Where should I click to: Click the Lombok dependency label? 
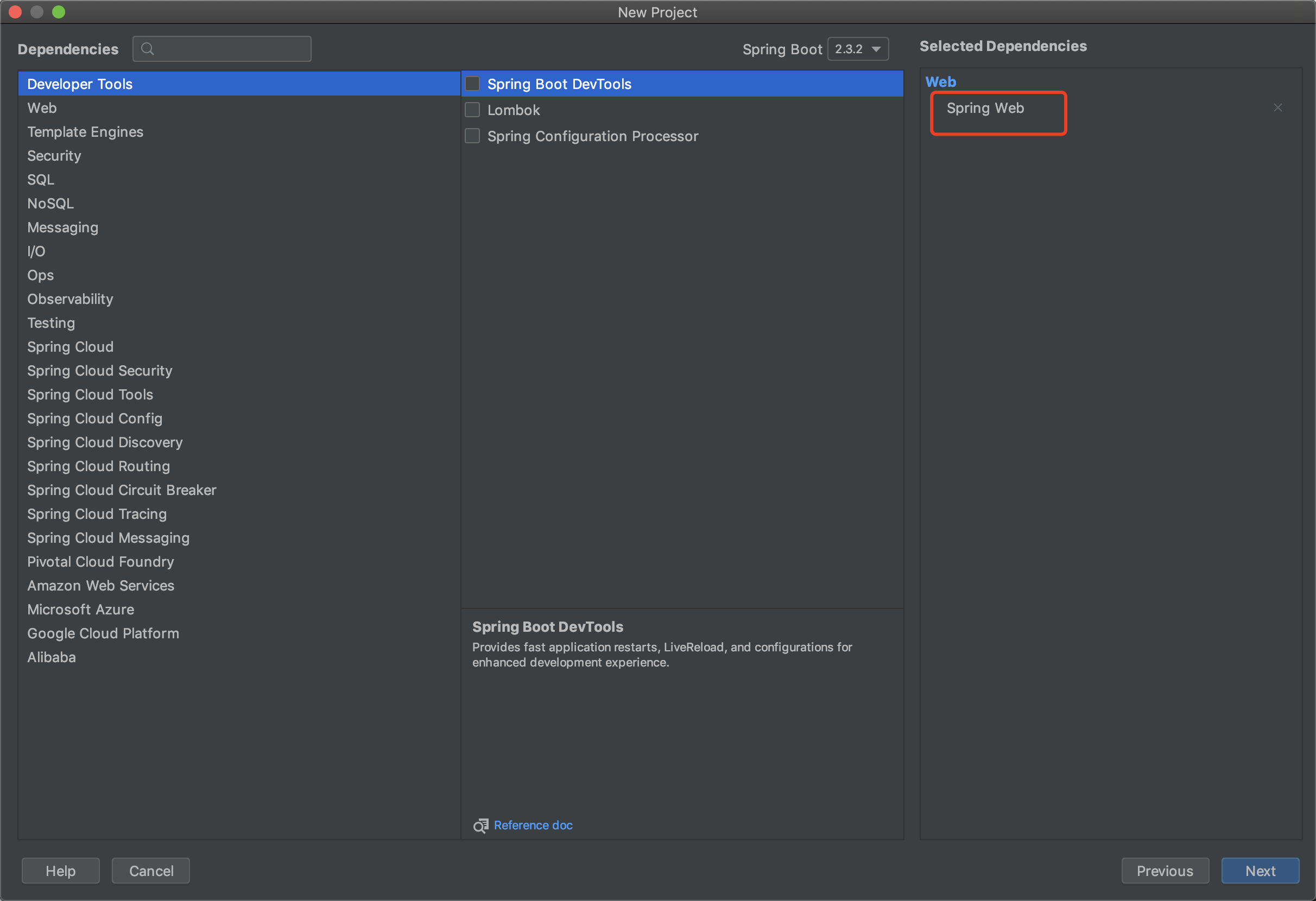[x=514, y=110]
